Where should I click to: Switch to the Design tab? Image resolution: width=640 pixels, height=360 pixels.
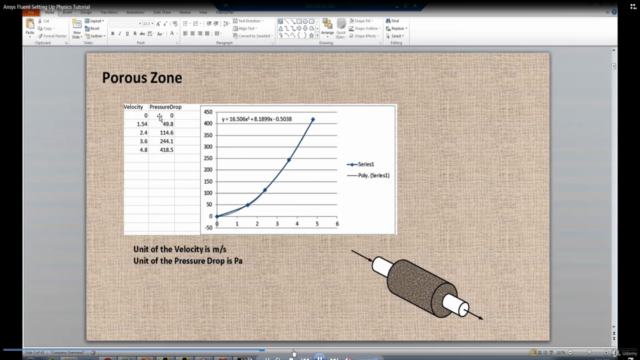pos(86,13)
